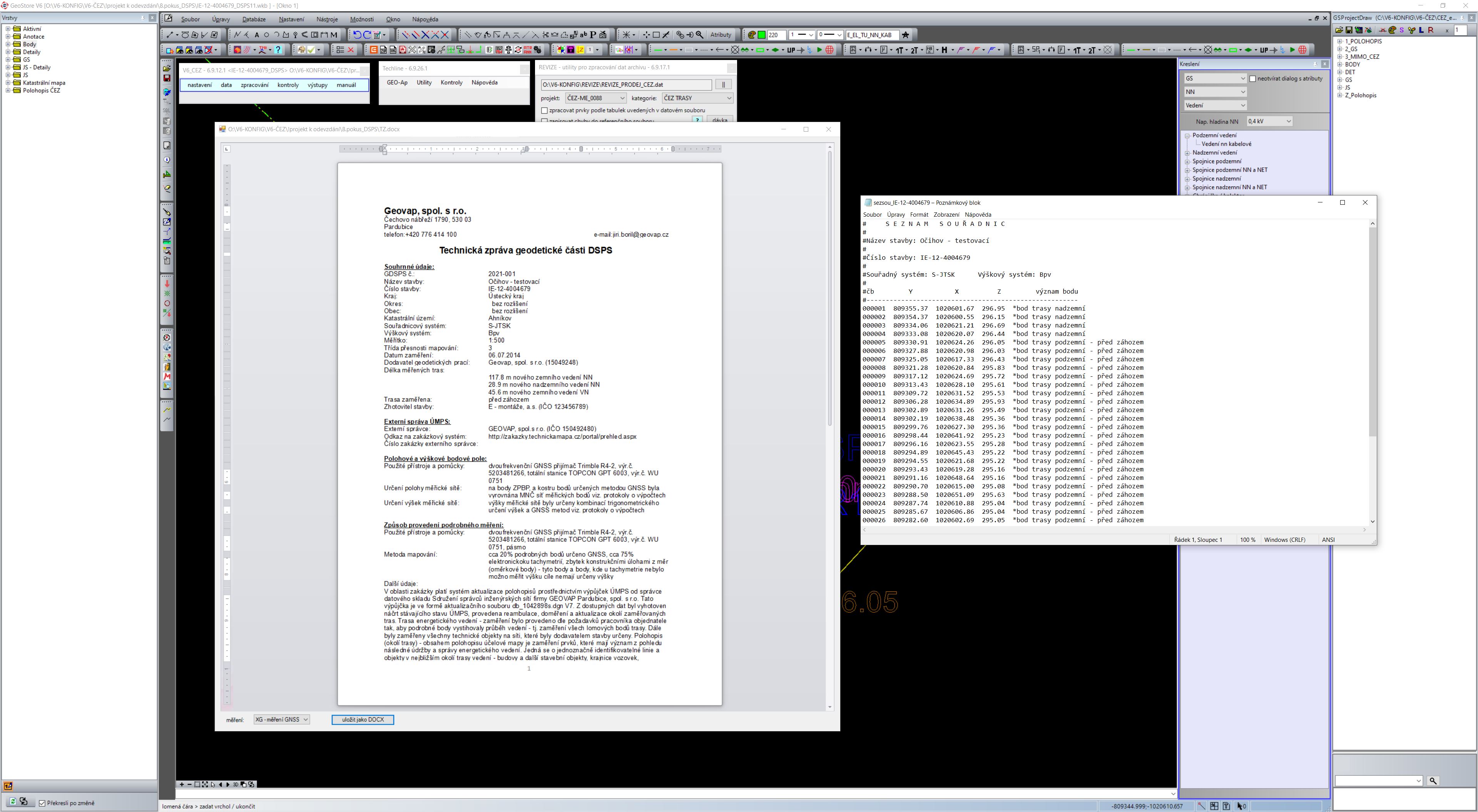Click the green checkmark toolbar icon
Viewport: 1478px width, 812px height.
click(x=311, y=50)
